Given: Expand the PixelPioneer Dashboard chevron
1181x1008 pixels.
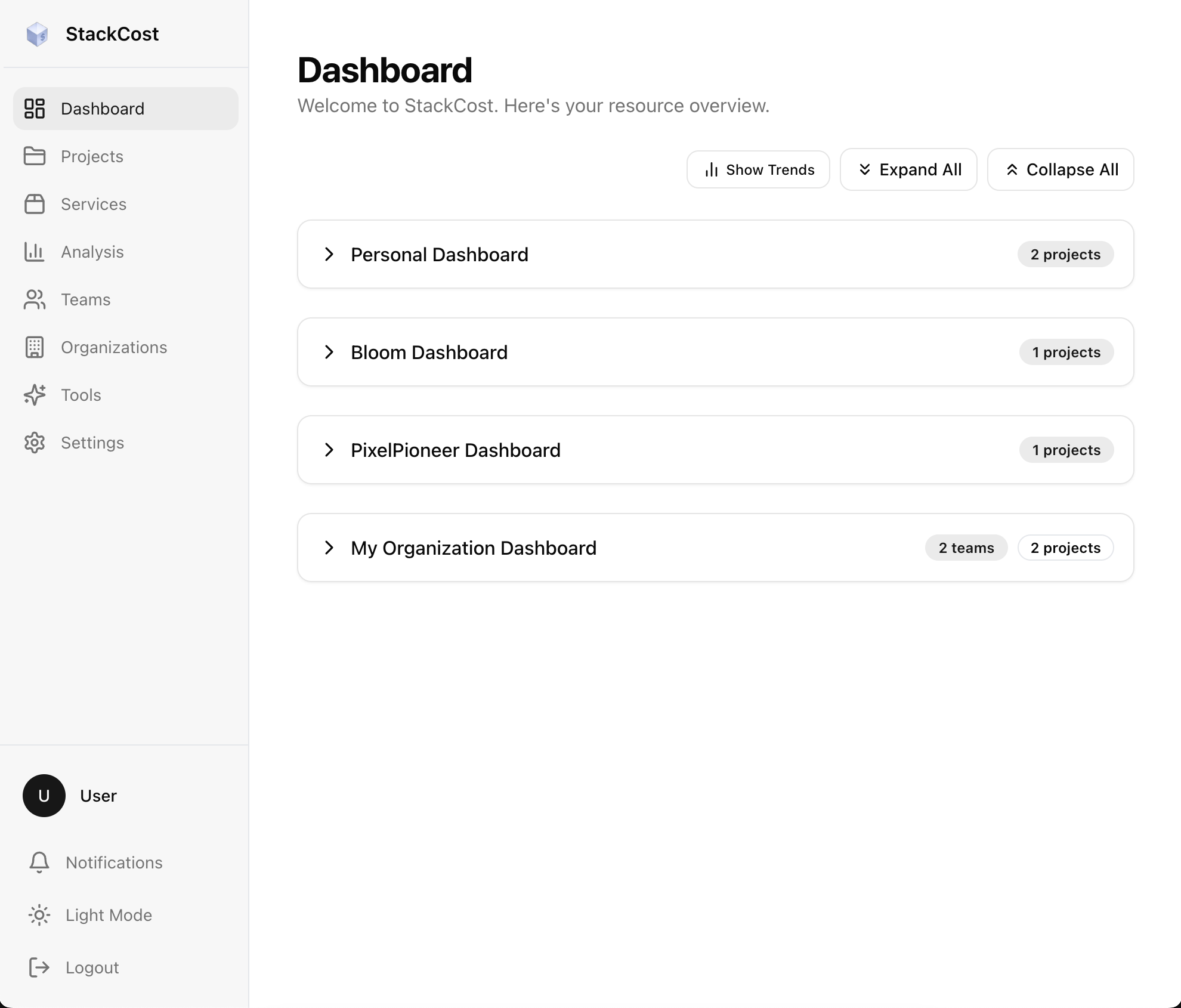Looking at the screenshot, I should coord(329,450).
